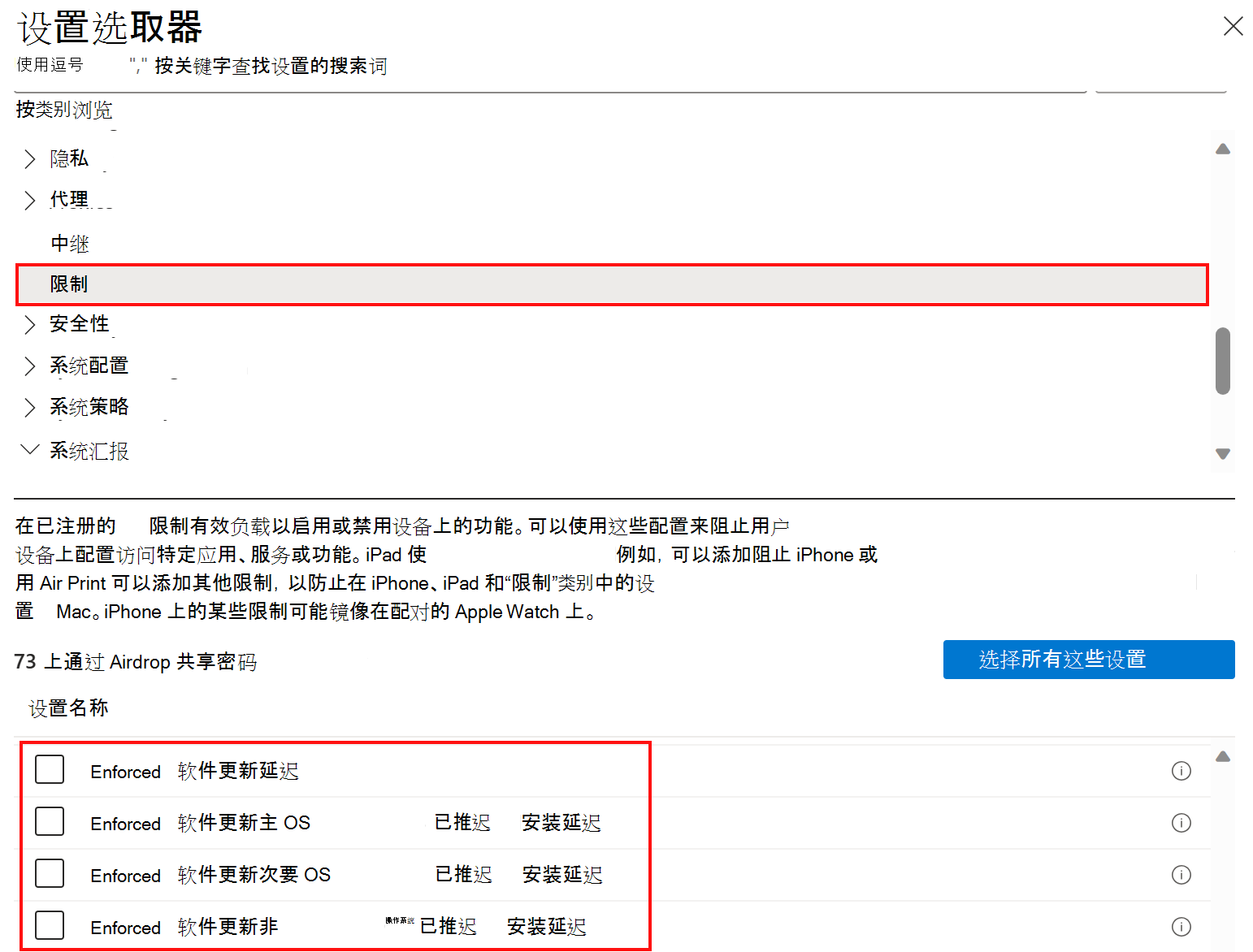Check Enforced 软件更新非 checkbox
This screenshot has width=1253, height=952.
coord(50,925)
